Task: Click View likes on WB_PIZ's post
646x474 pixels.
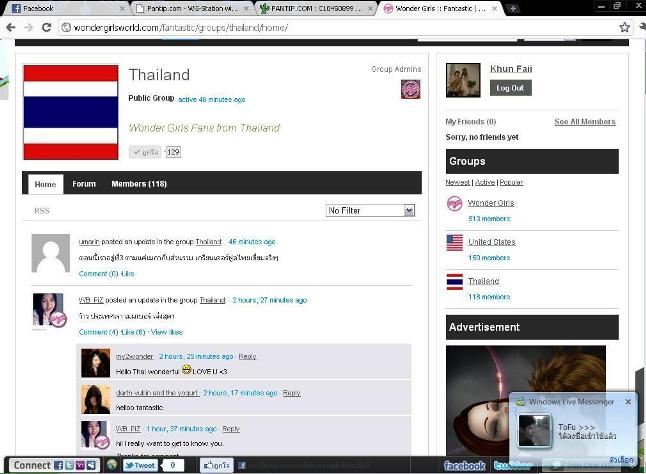Action: pyautogui.click(x=166, y=332)
